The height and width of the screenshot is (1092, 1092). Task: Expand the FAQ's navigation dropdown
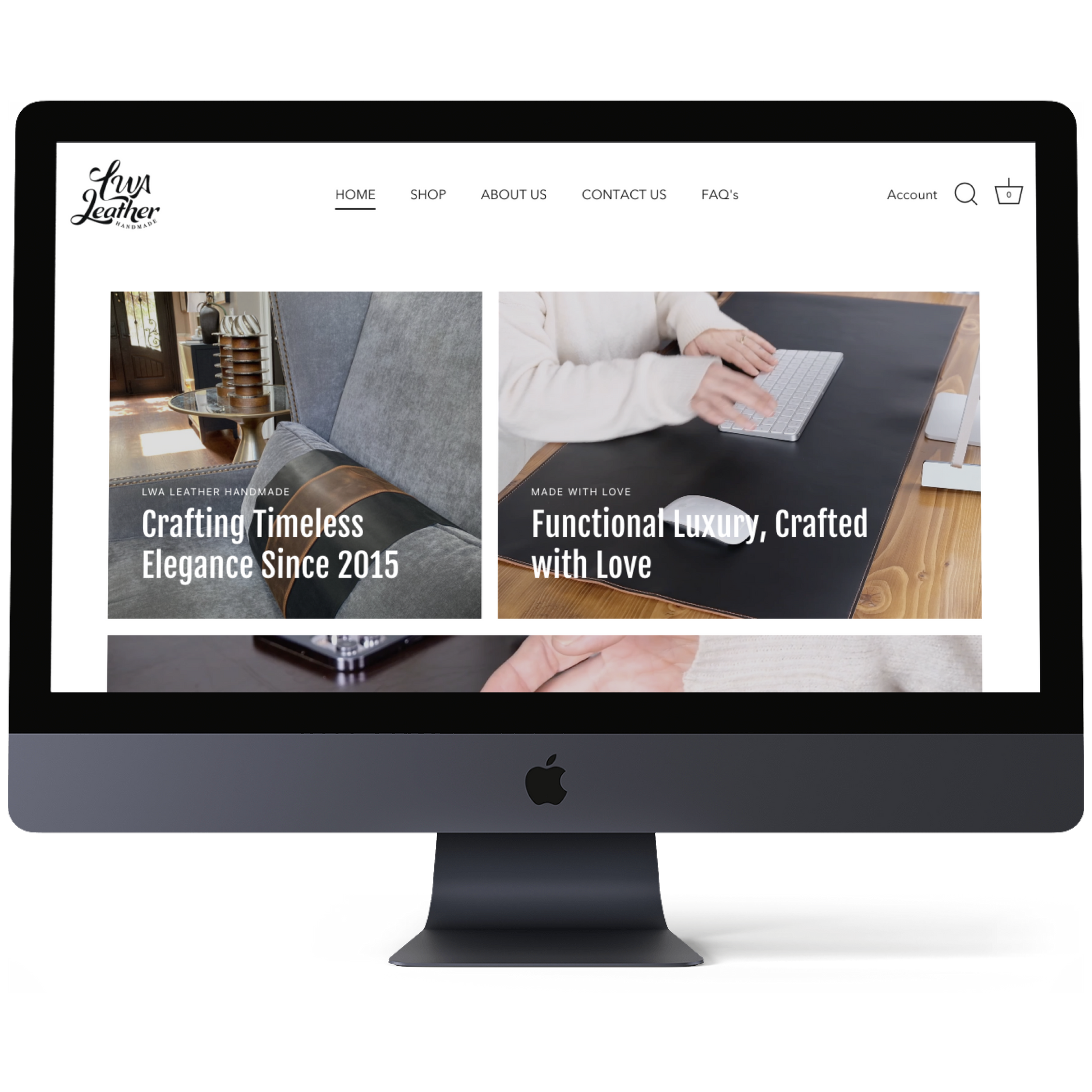tap(720, 194)
